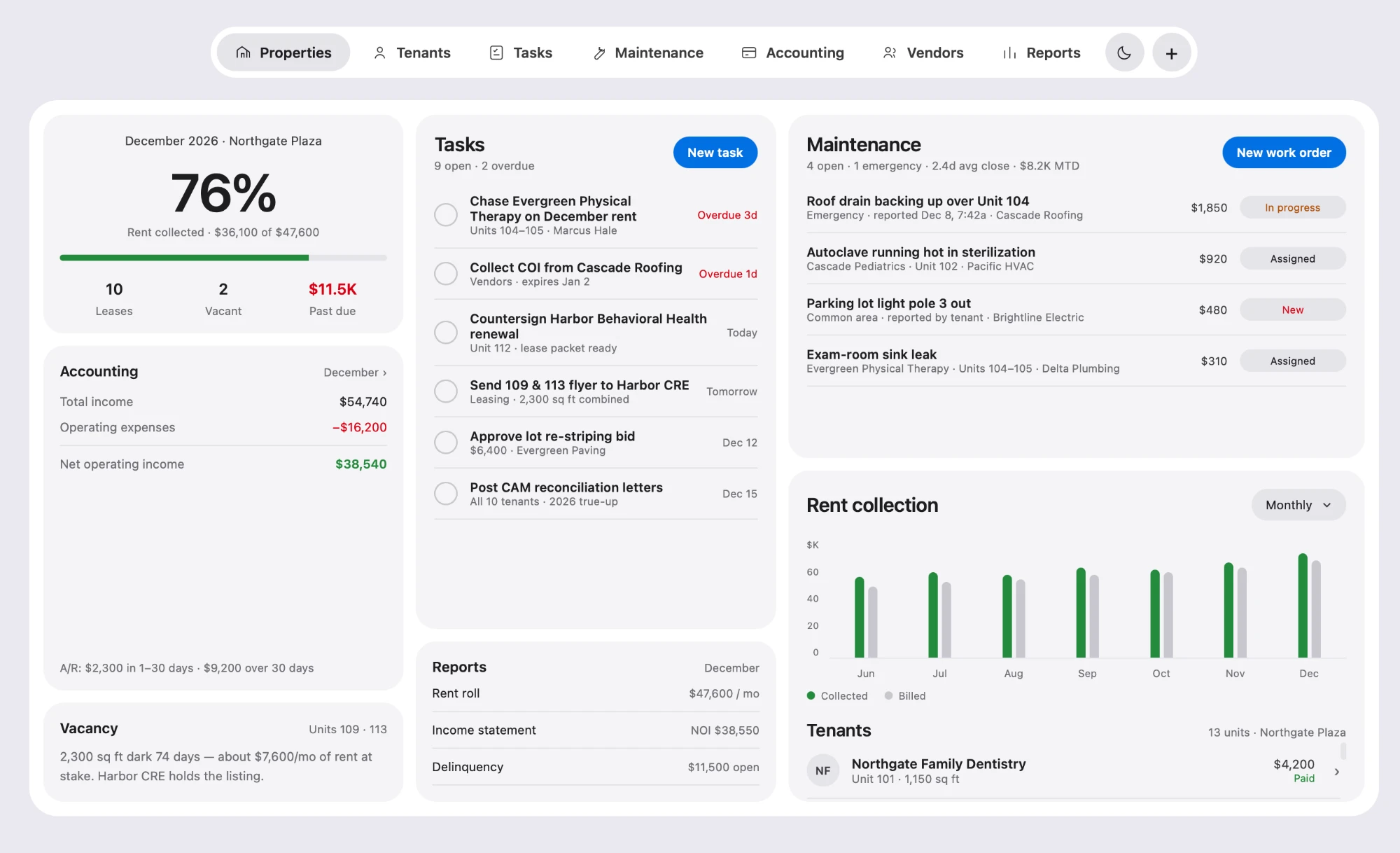Viewport: 1400px width, 853px height.
Task: Open Autoclave running hot in sterilization
Action: [1076, 258]
